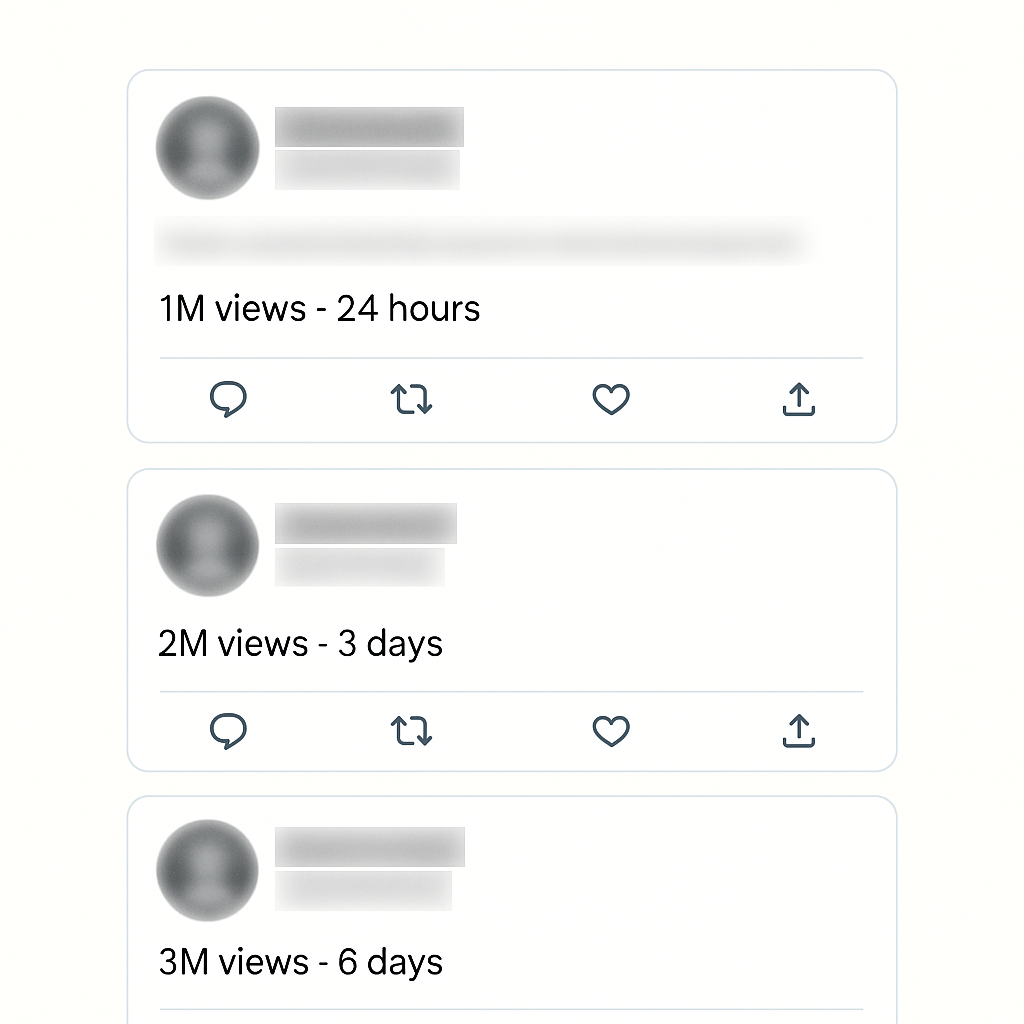
Task: Share the 2M views post
Action: 798,732
